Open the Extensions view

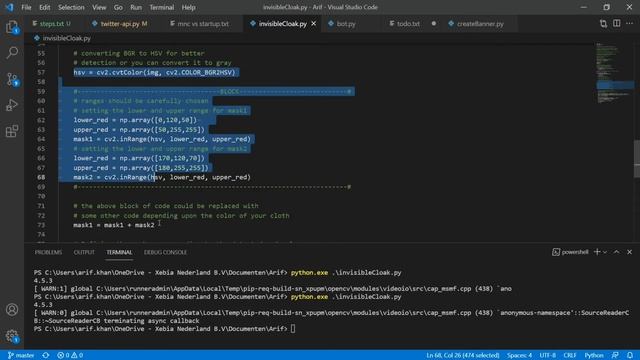[12, 131]
